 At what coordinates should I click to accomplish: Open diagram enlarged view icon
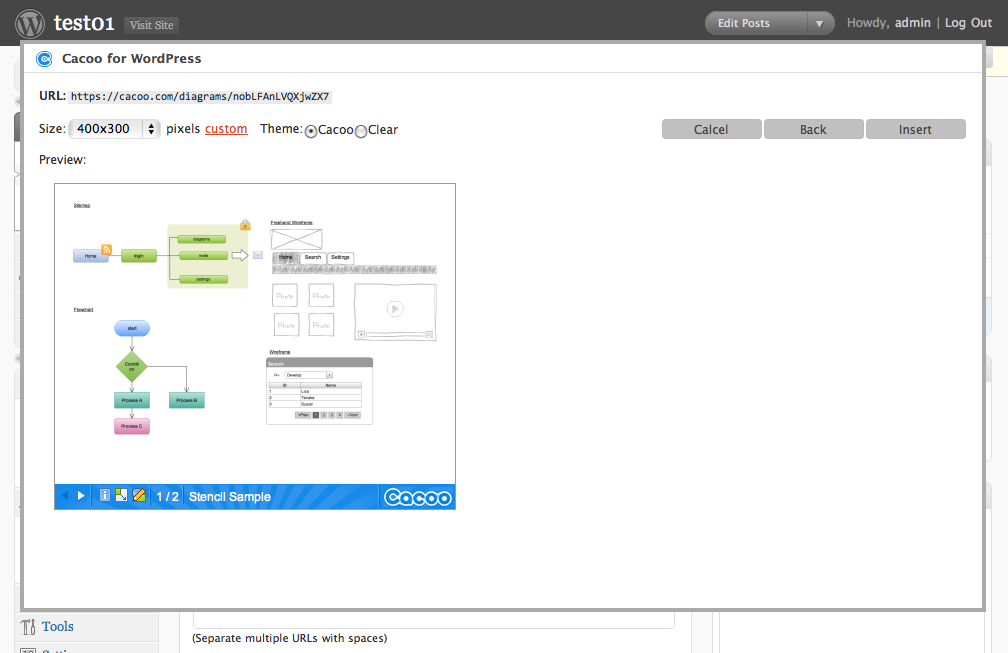point(122,496)
